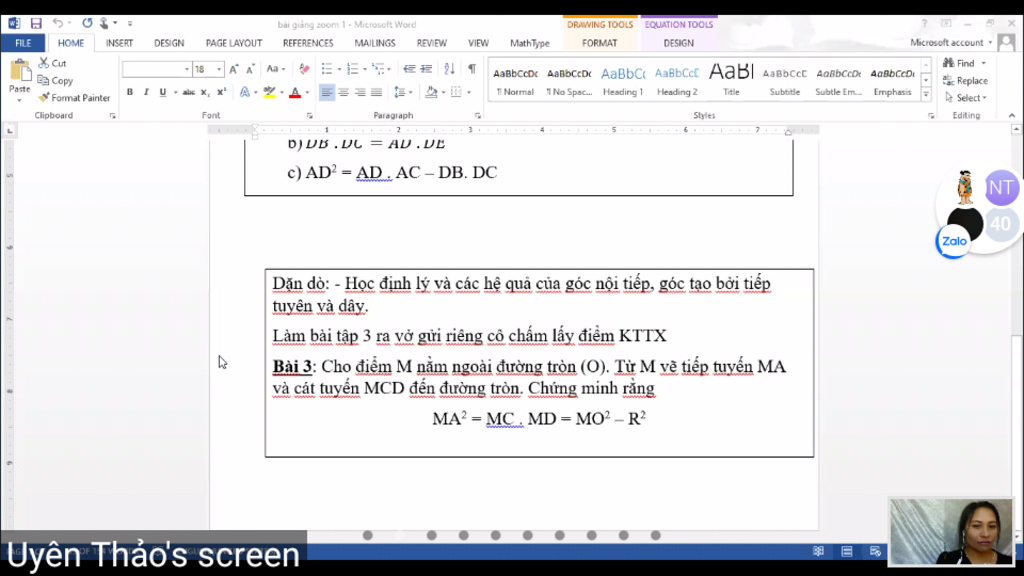Toggle Underline formatting
Image resolution: width=1024 pixels, height=576 pixels.
(163, 92)
